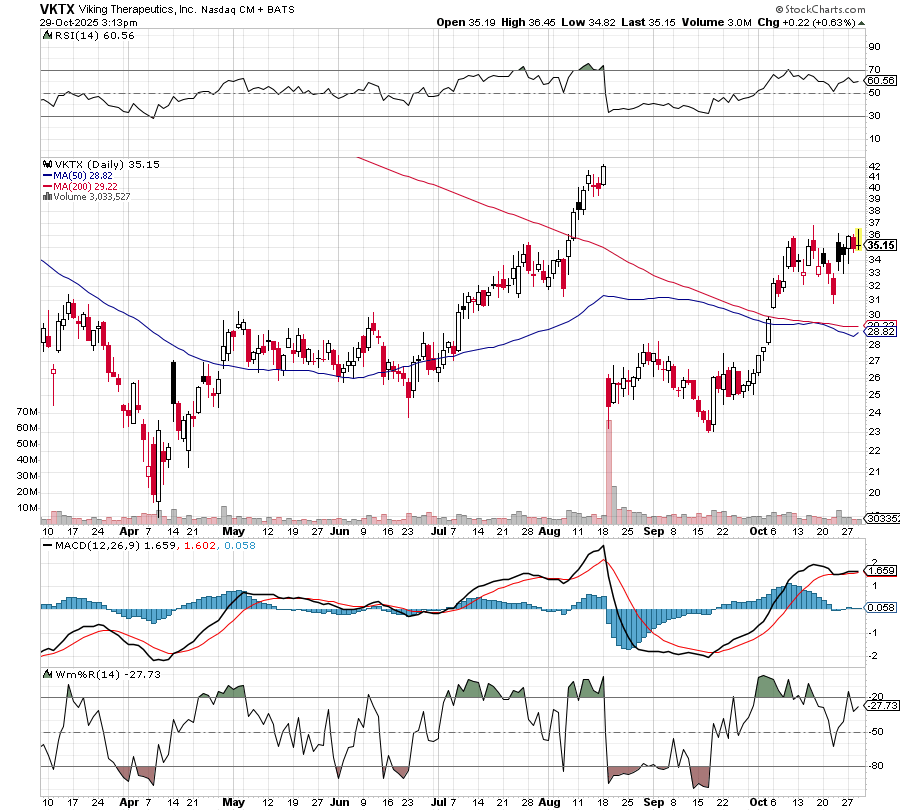Click the volume bars icon in legend
This screenshot has width=900, height=811.
point(46,197)
